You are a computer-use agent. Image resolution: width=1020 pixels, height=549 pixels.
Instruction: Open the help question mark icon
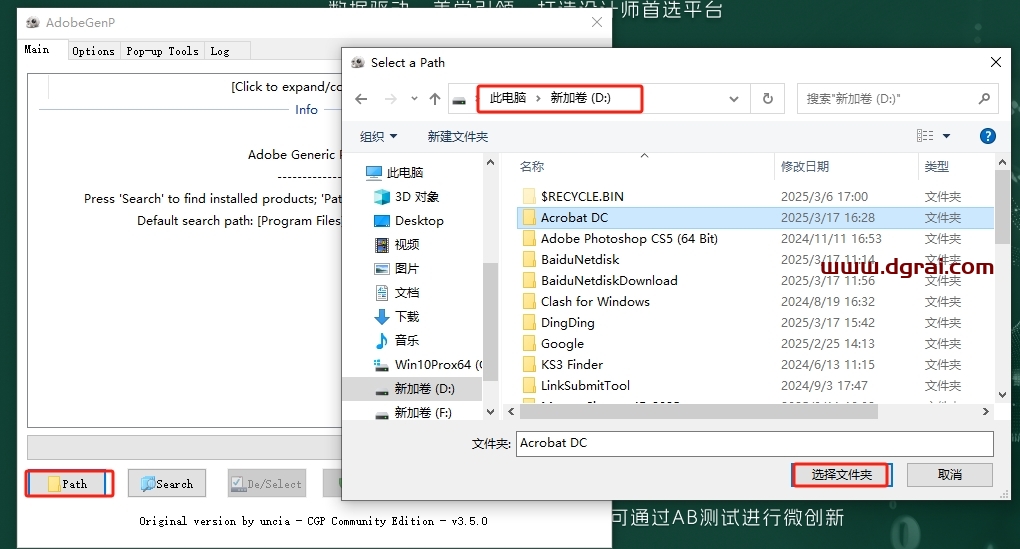987,136
